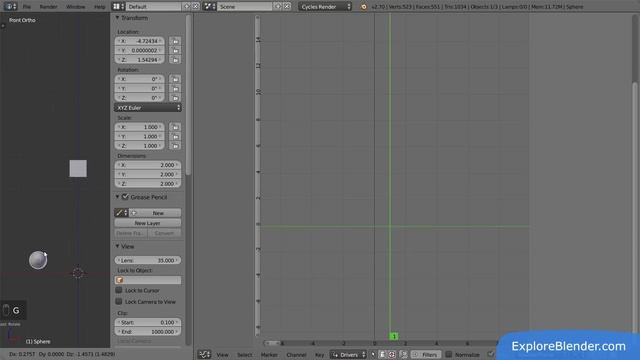Open the Window menu

[x=76, y=7]
